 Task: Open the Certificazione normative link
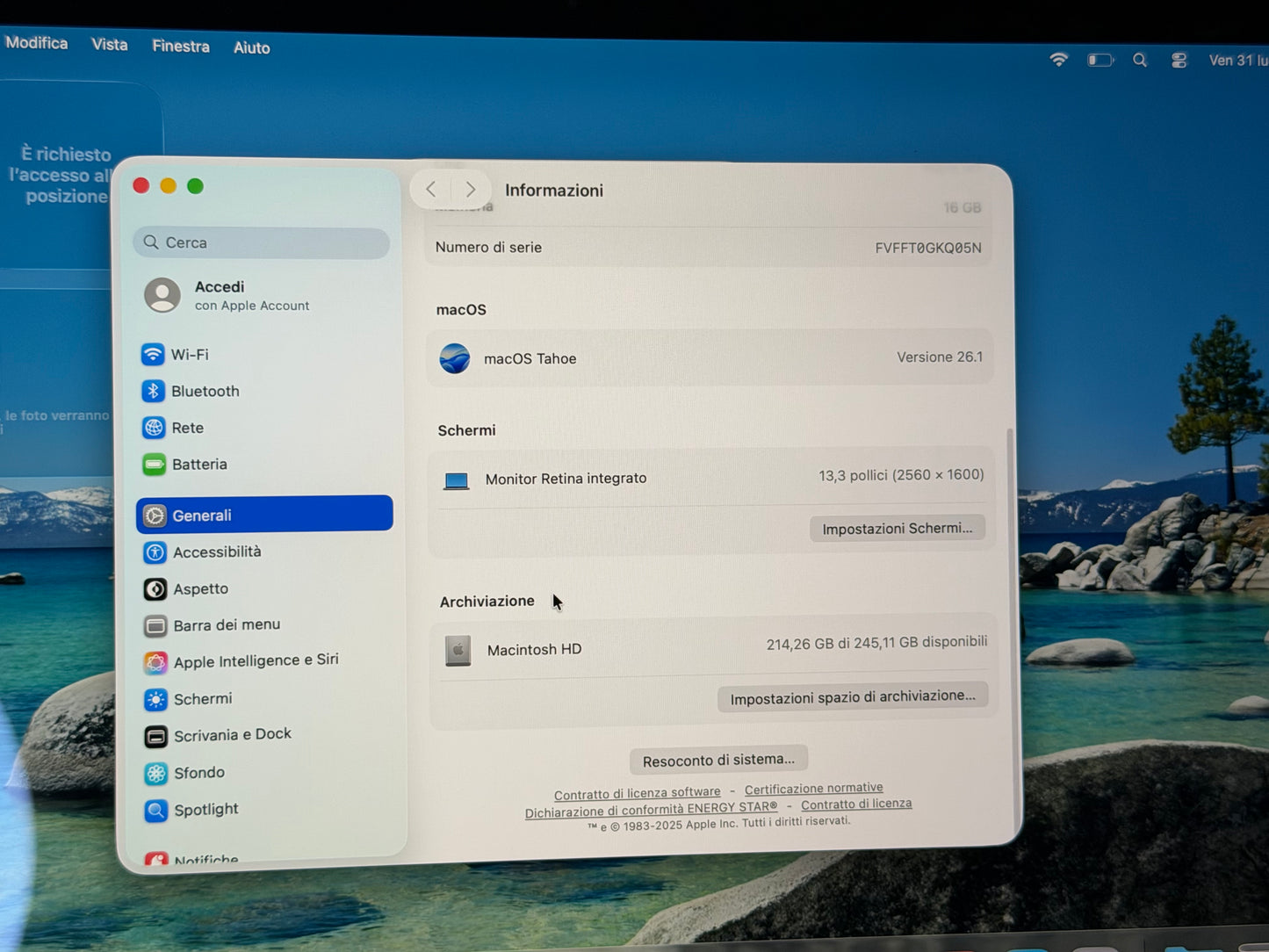pyautogui.click(x=814, y=789)
